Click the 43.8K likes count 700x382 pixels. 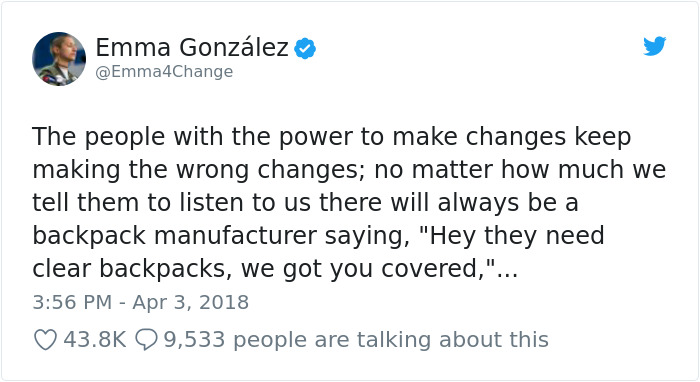click(x=95, y=340)
